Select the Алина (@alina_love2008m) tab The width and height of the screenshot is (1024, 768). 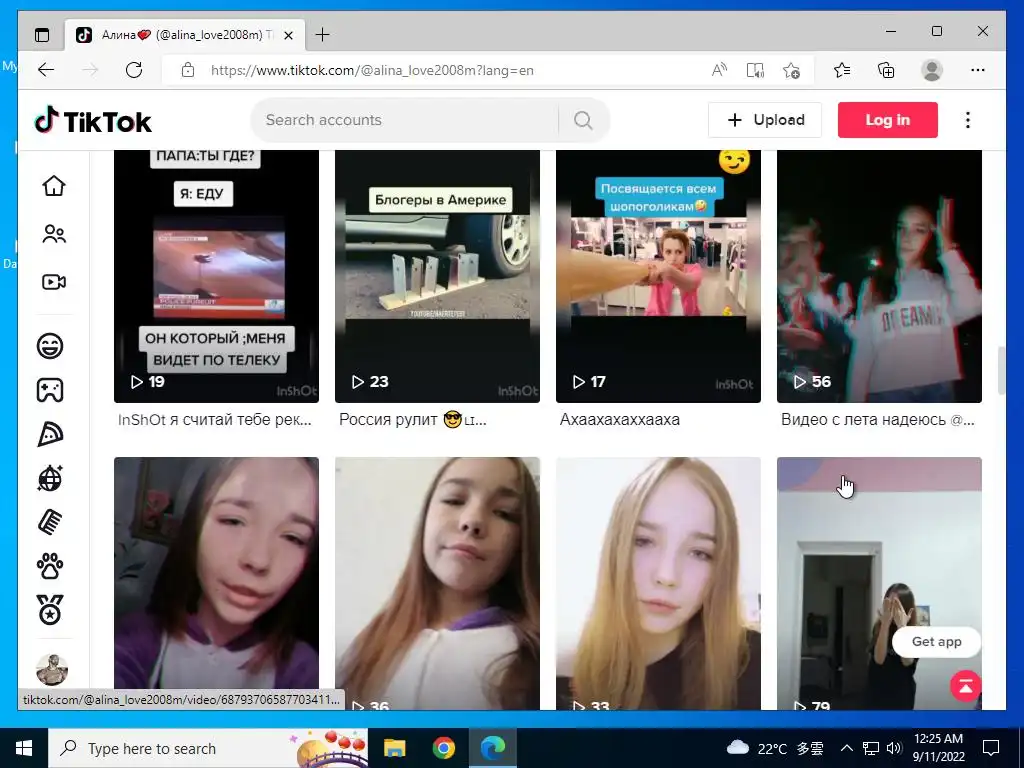184,35
